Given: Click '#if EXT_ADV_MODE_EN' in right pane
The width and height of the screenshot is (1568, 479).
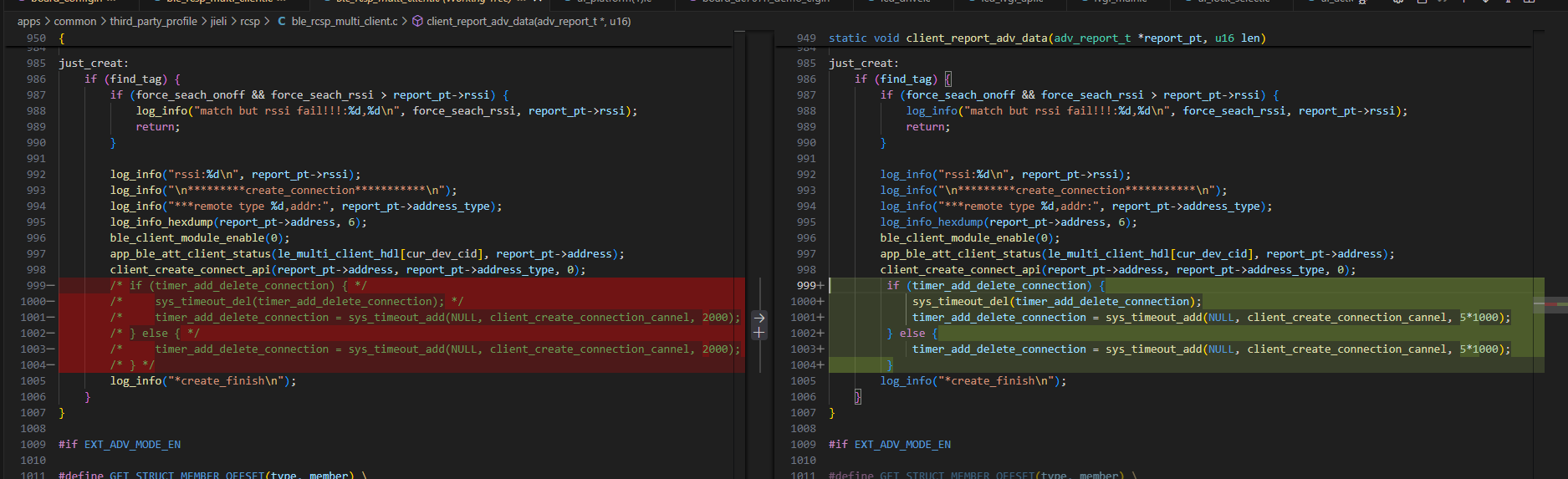Looking at the screenshot, I should coord(890,445).
